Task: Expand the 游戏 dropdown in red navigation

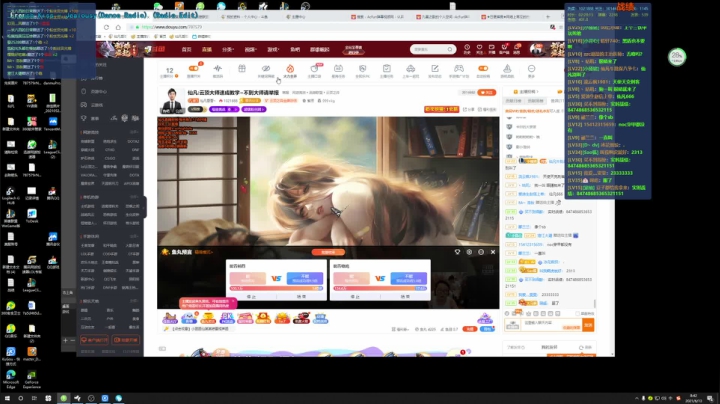Action: 274,50
